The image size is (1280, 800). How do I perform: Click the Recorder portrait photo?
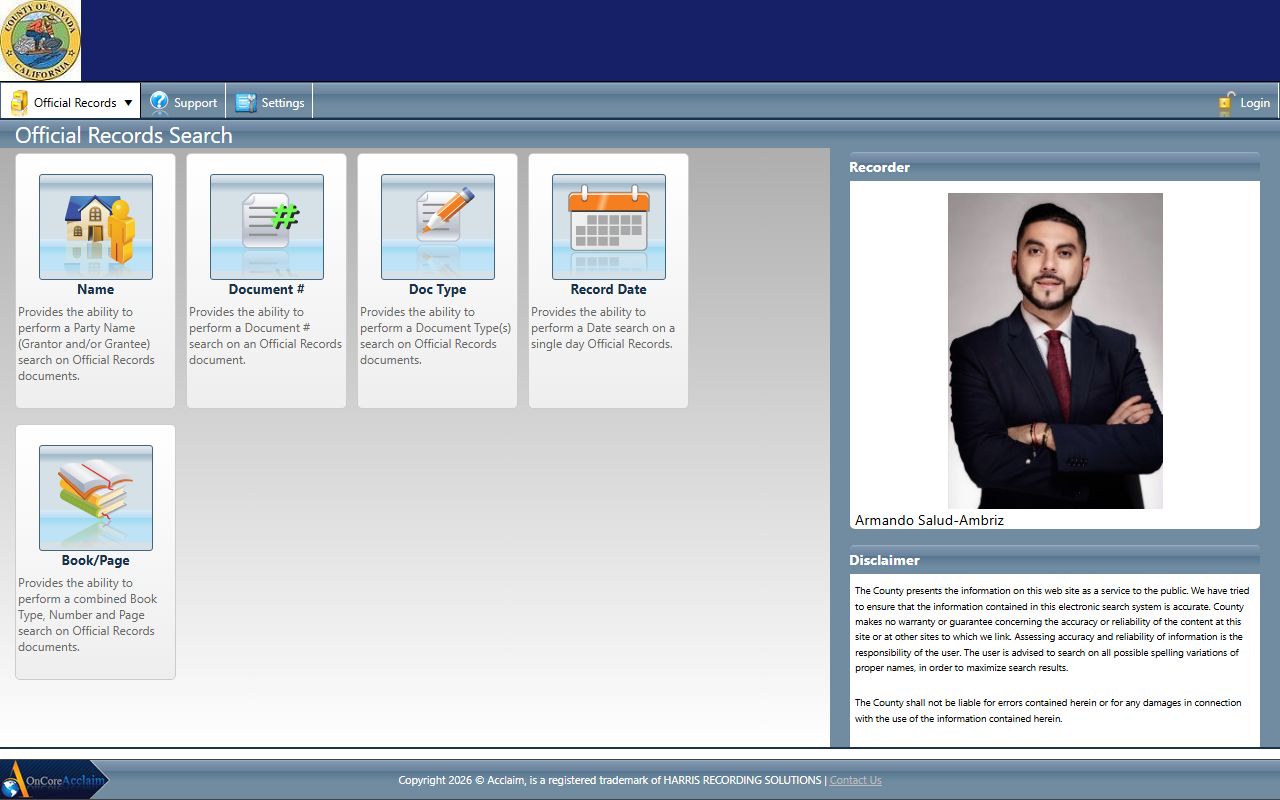1055,350
